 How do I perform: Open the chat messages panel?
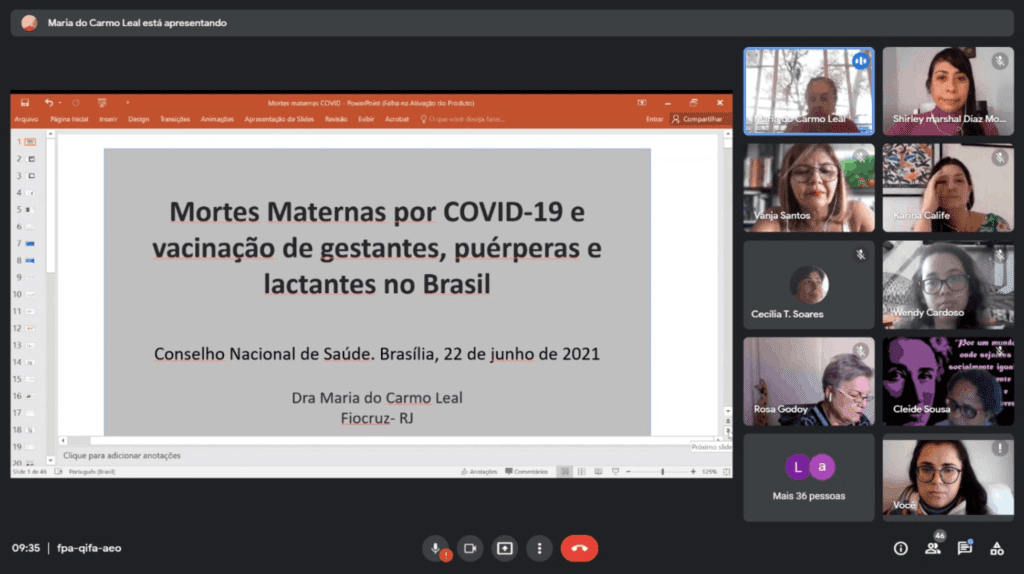click(x=964, y=548)
